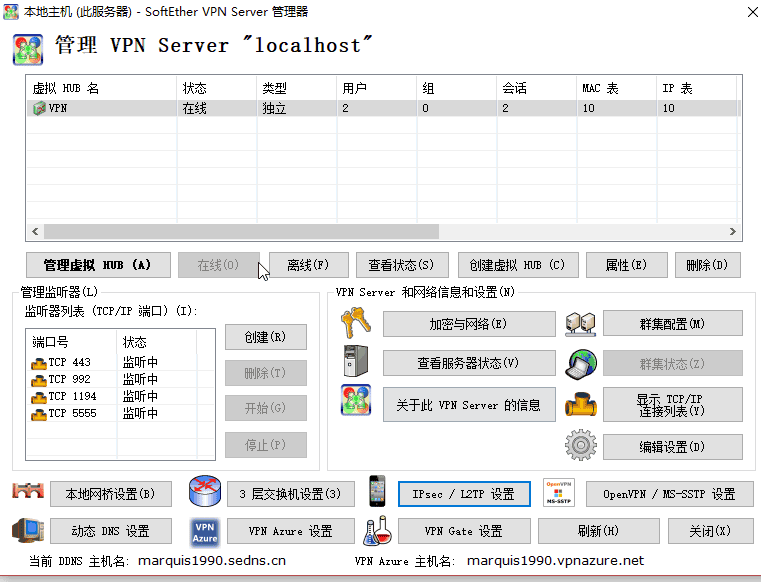Open 3 层交换机设置(3)
This screenshot has height=582, width=761.
tap(291, 494)
